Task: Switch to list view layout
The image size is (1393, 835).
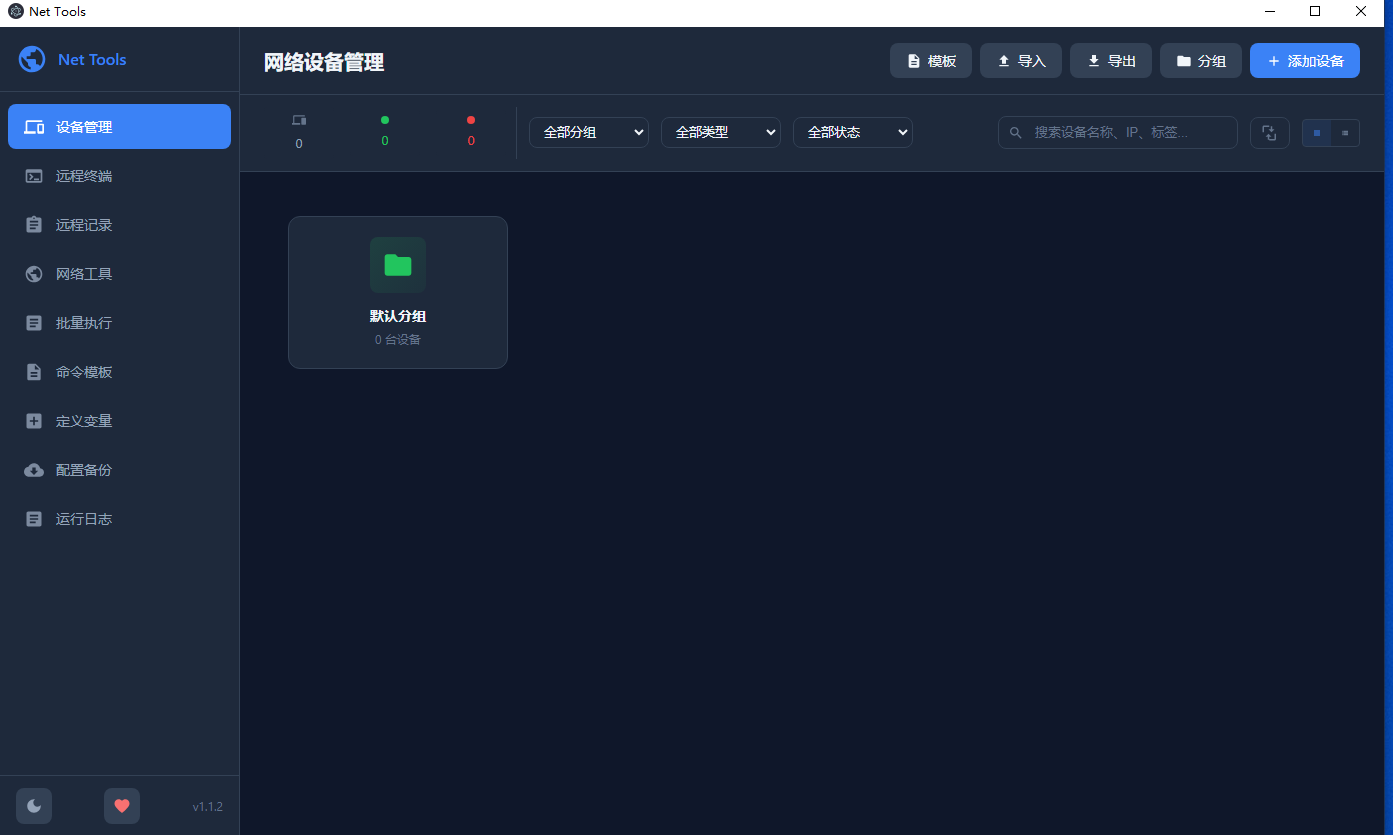Action: coord(1345,132)
